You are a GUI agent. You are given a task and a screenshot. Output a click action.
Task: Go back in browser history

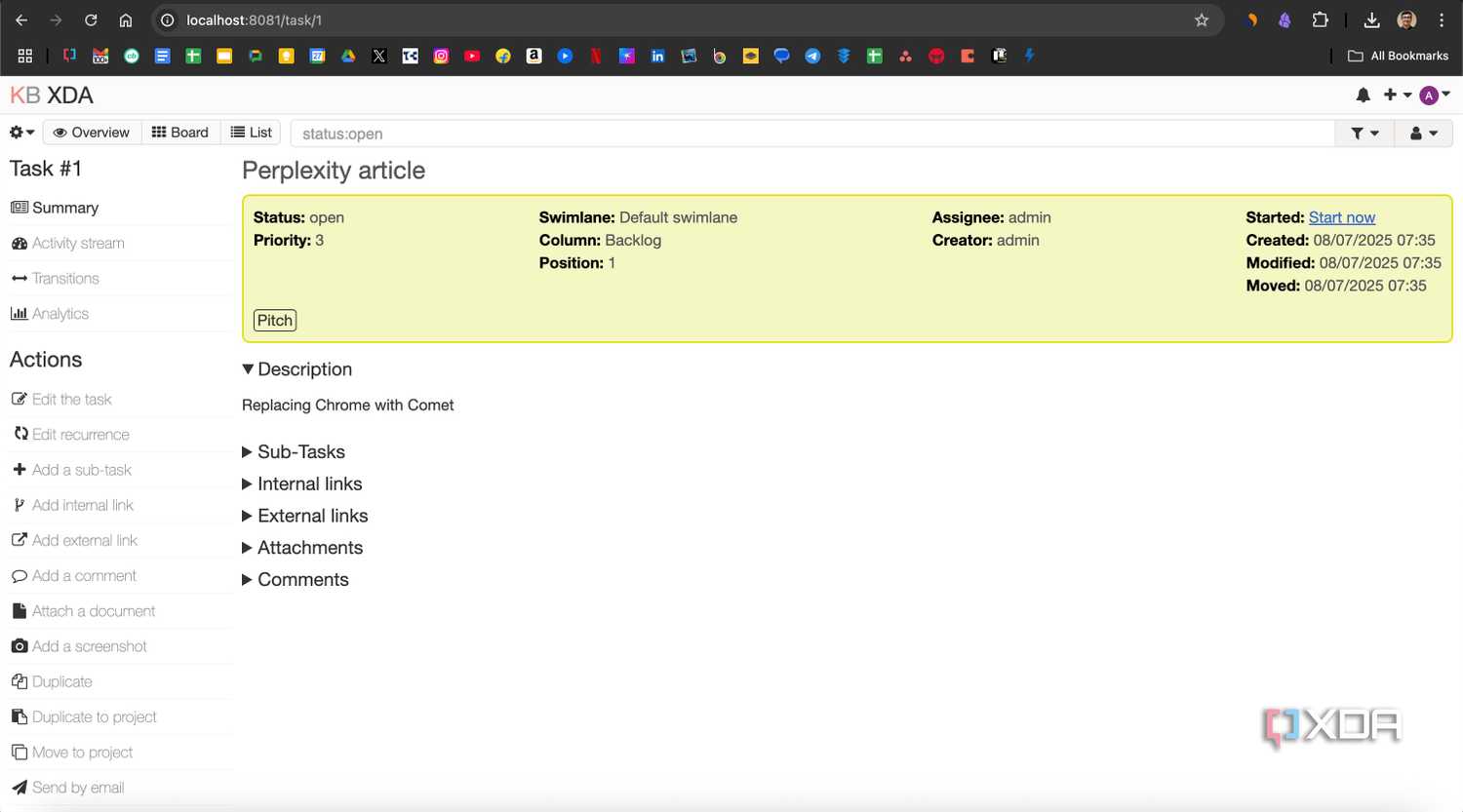[21, 19]
